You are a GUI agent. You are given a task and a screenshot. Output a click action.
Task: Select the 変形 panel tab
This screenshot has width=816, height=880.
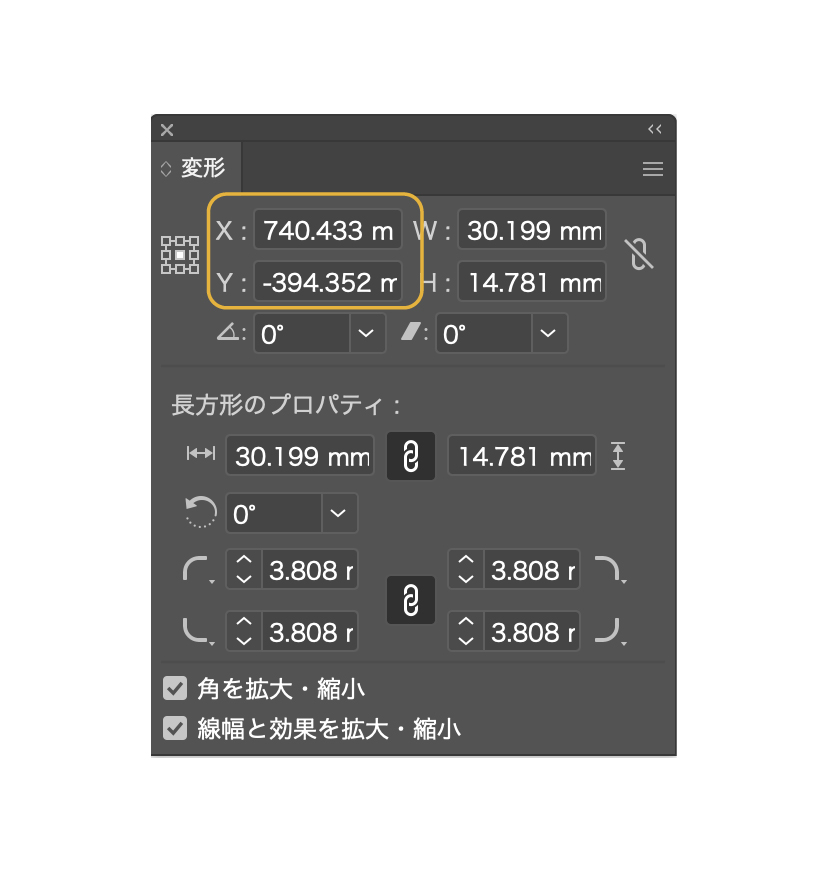[196, 168]
